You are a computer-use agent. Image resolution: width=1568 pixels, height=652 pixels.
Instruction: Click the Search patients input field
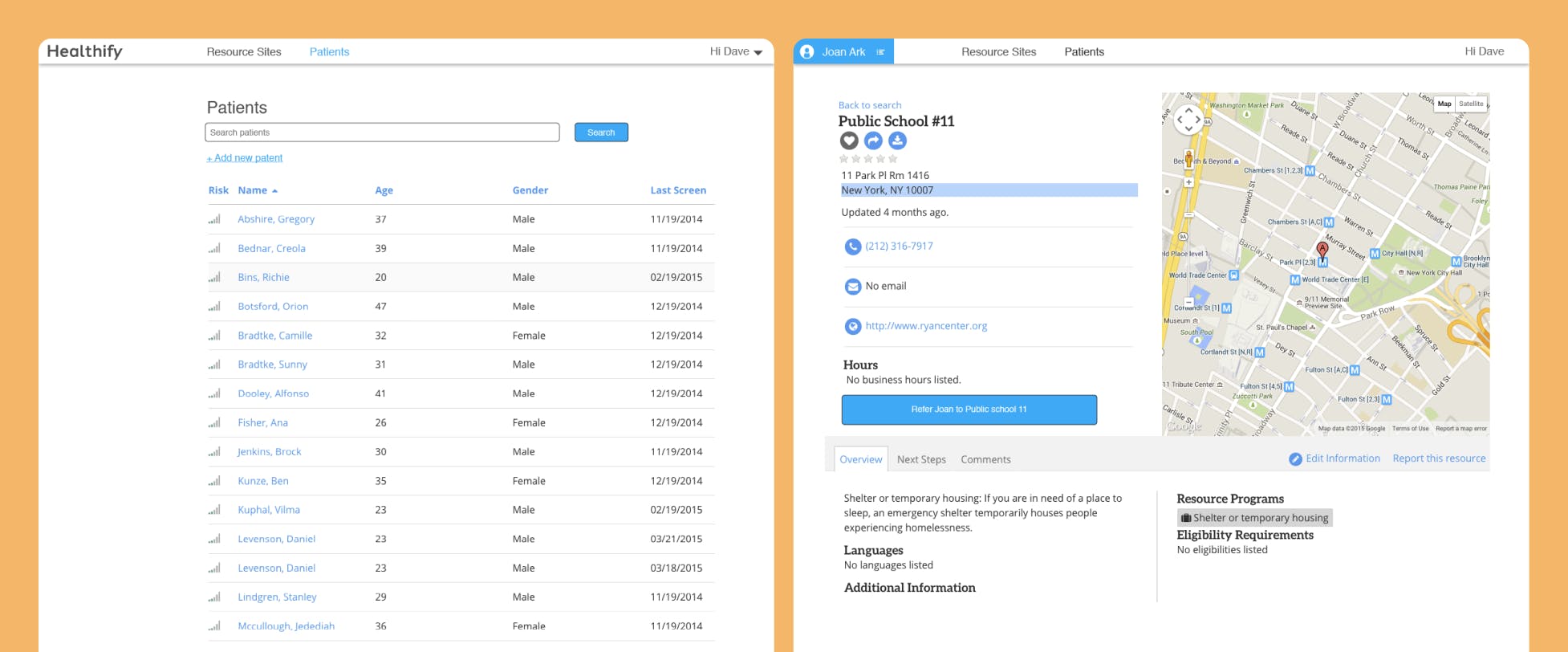point(382,132)
